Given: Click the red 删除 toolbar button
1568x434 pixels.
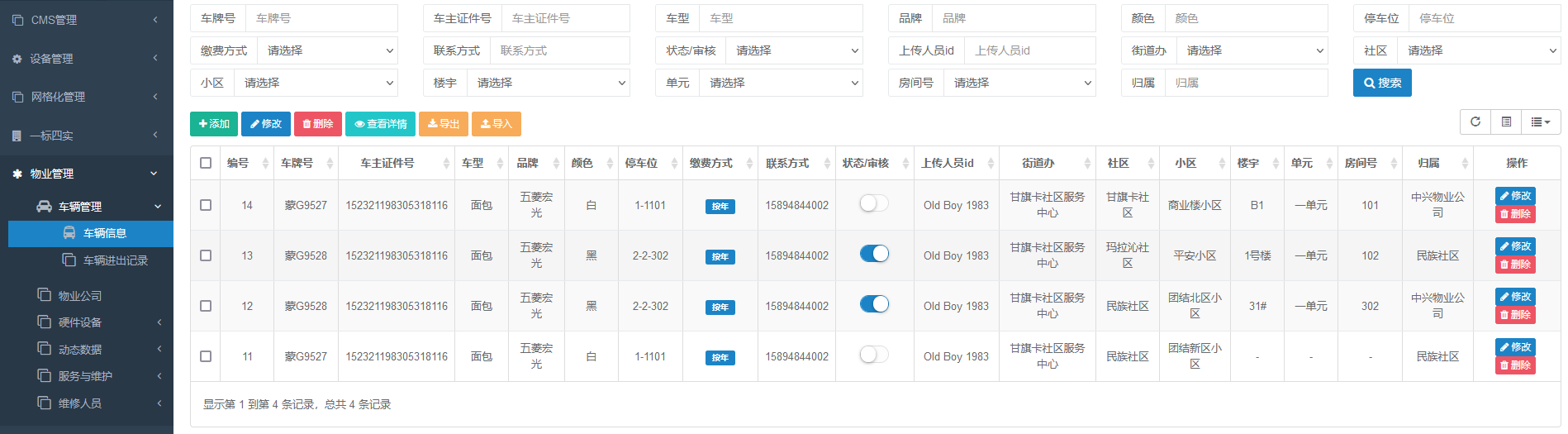Looking at the screenshot, I should 317,124.
